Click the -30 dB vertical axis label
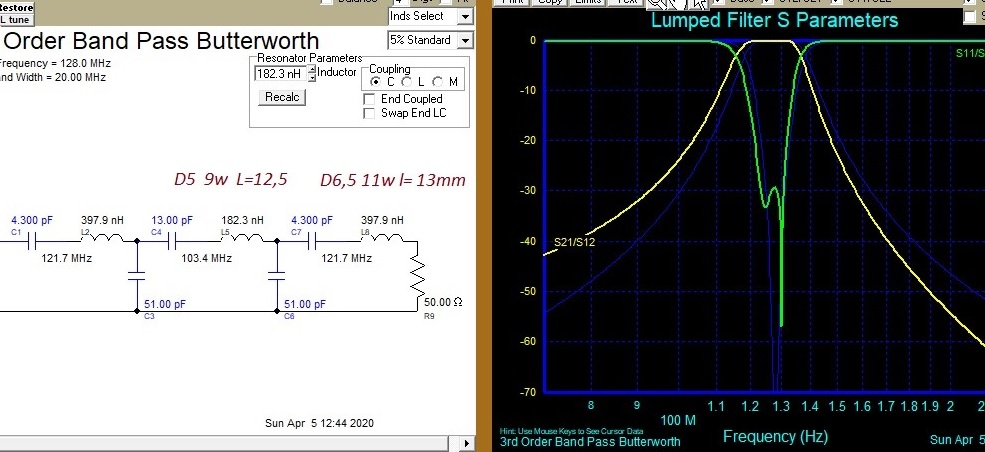 (528, 190)
